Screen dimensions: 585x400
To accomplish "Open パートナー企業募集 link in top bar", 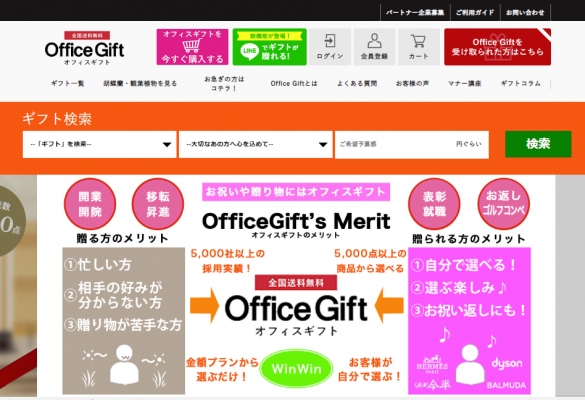I will coord(415,12).
